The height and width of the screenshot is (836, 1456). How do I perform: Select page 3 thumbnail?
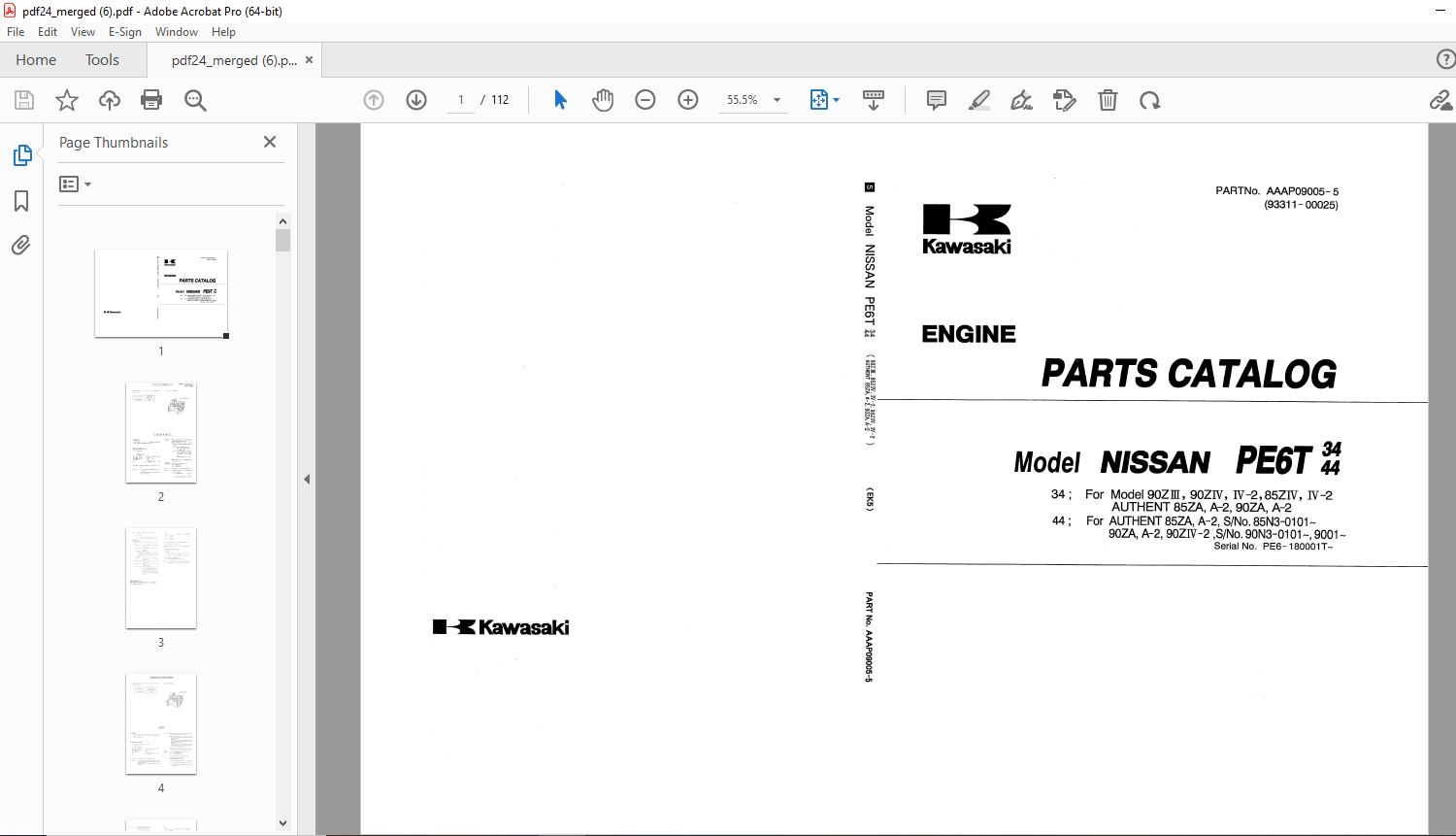click(161, 579)
